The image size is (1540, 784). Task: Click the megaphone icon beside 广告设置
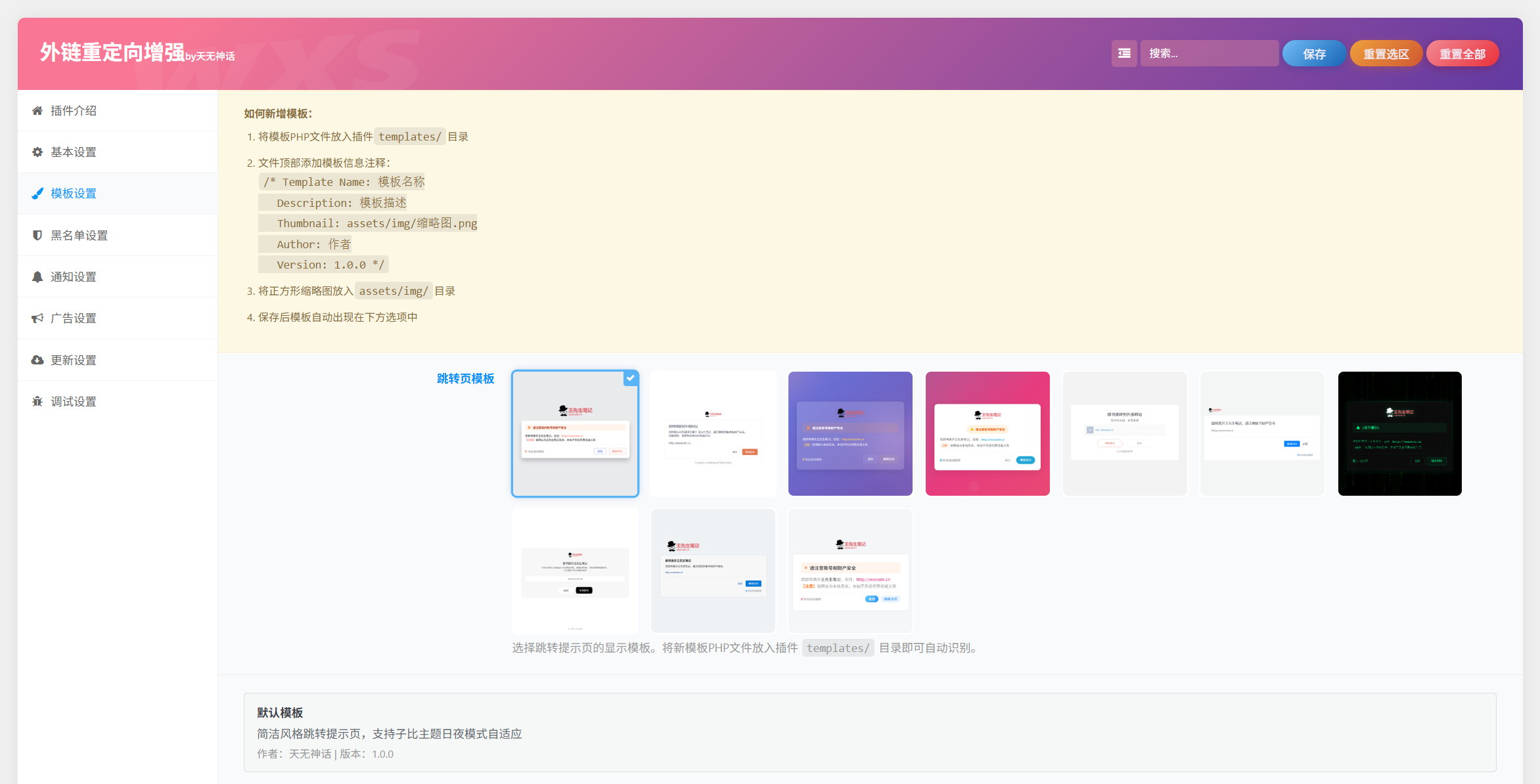click(37, 318)
